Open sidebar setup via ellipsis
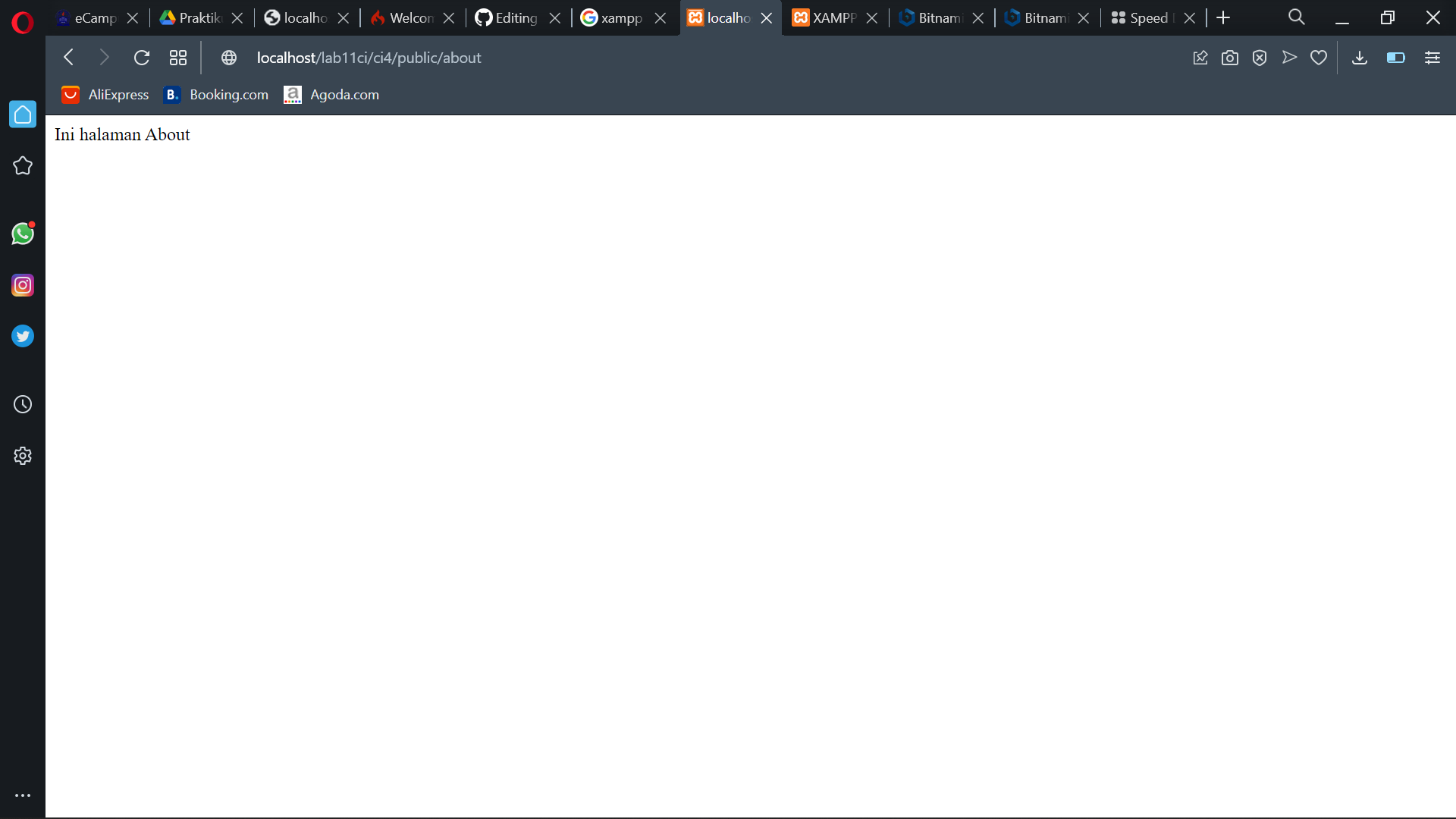This screenshot has height=819, width=1456. tap(23, 795)
